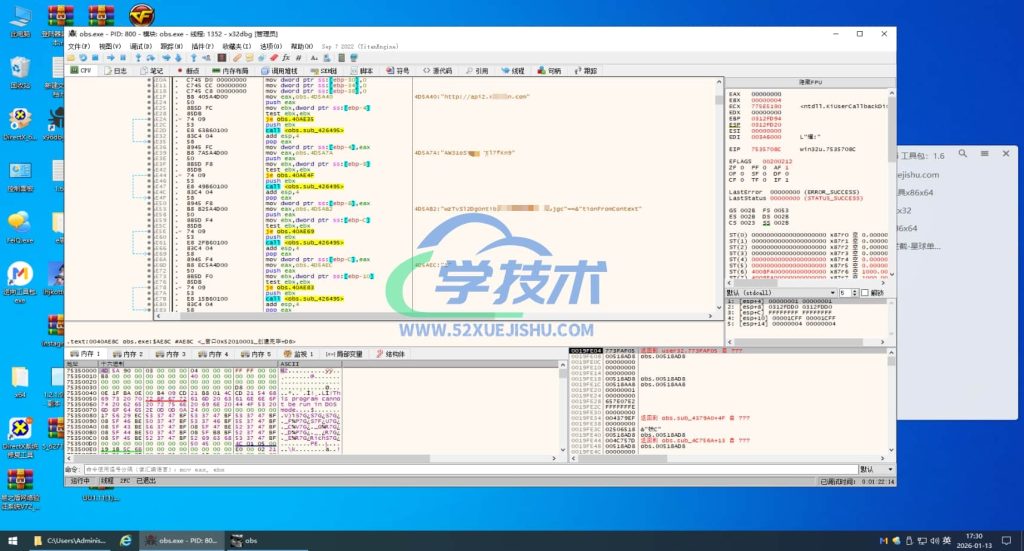
Task: Toggle the 解锁 checkbox under the registers
Action: pyautogui.click(x=866, y=293)
